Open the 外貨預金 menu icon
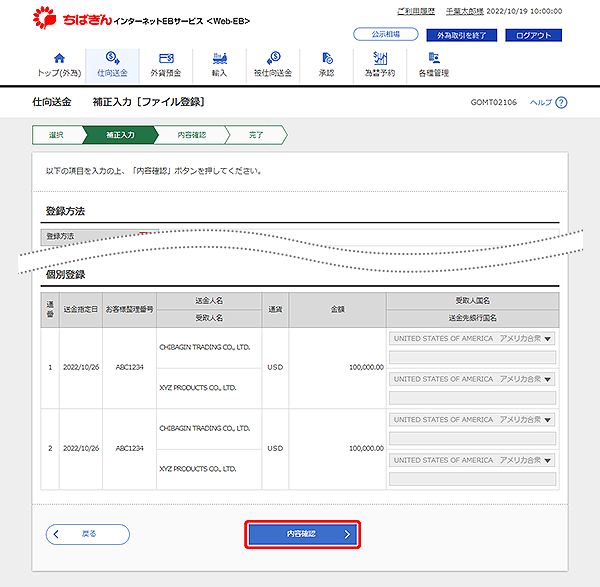 [165, 58]
